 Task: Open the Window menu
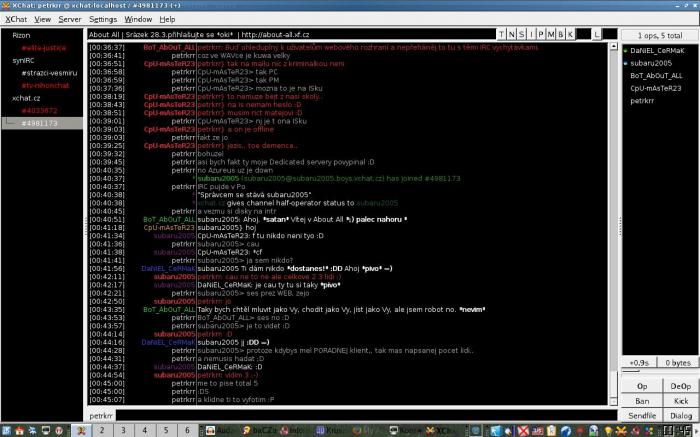(138, 19)
